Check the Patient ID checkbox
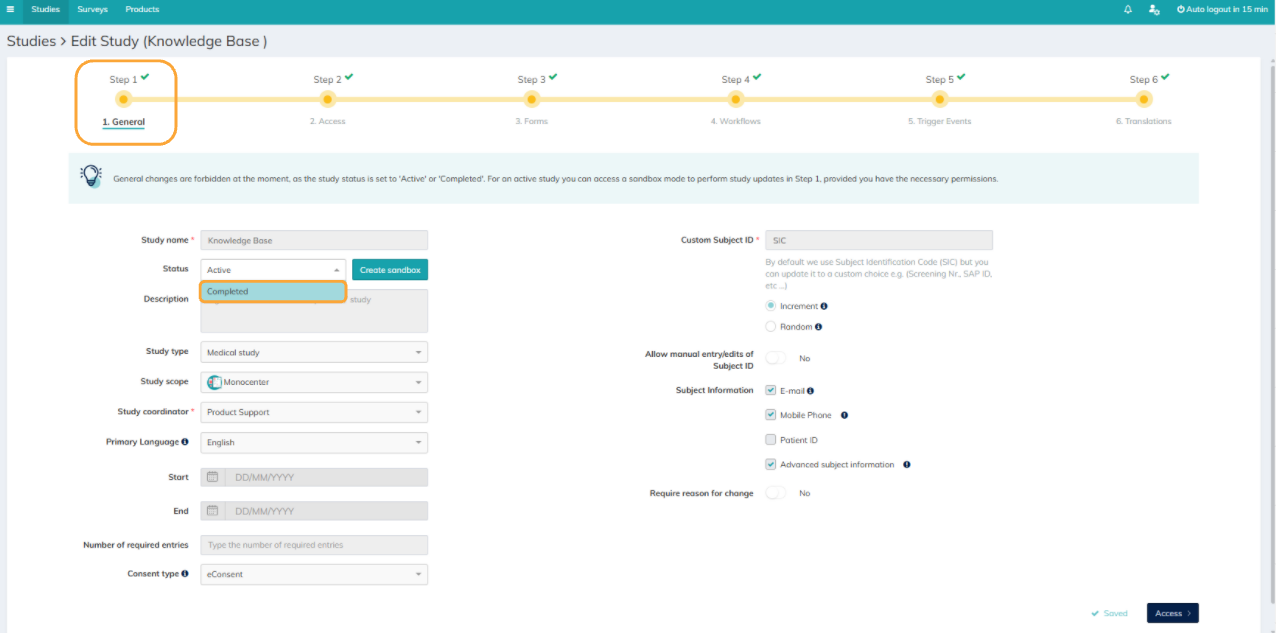This screenshot has height=633, width=1276. point(770,440)
